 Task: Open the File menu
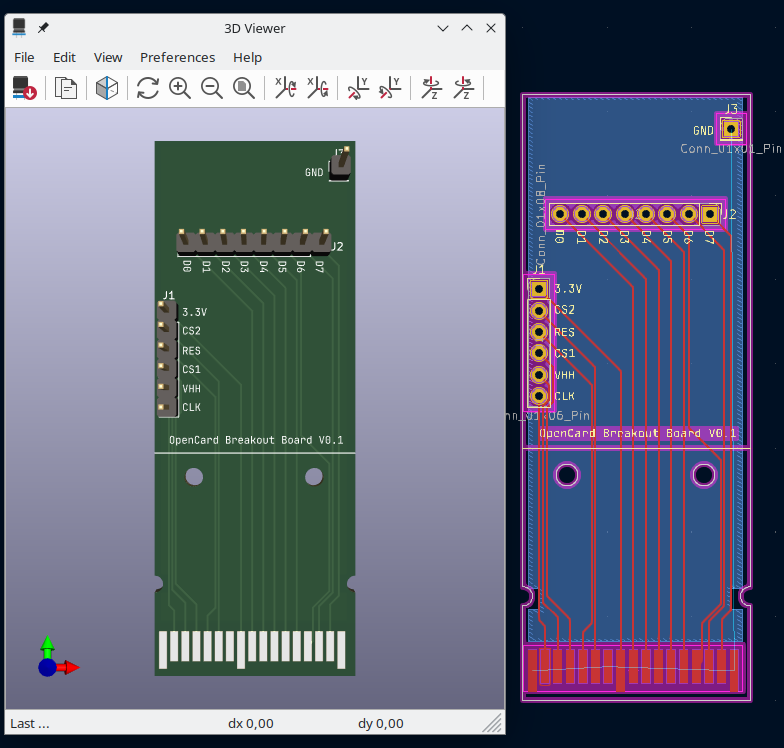tap(24, 58)
